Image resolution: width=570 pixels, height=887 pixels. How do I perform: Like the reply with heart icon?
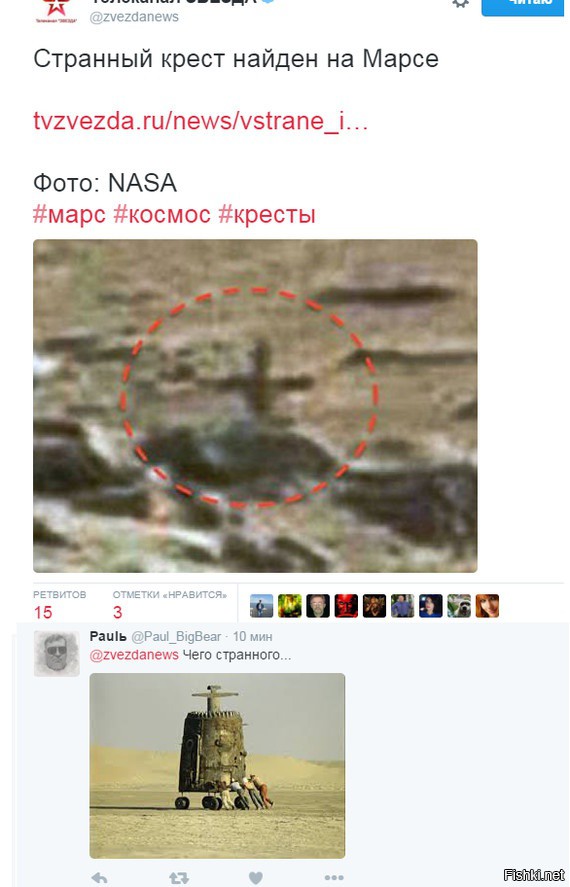tap(256, 878)
